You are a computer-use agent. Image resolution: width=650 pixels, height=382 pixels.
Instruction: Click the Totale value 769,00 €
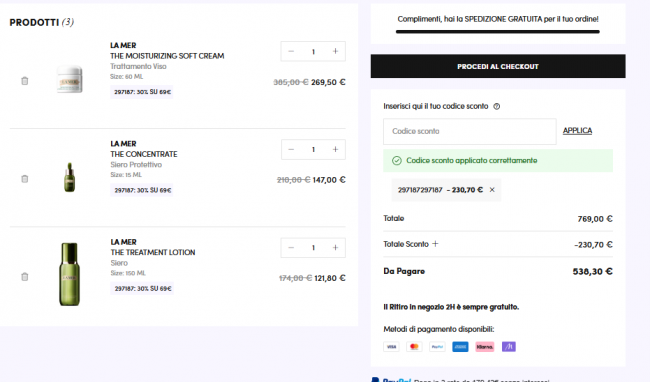click(595, 219)
